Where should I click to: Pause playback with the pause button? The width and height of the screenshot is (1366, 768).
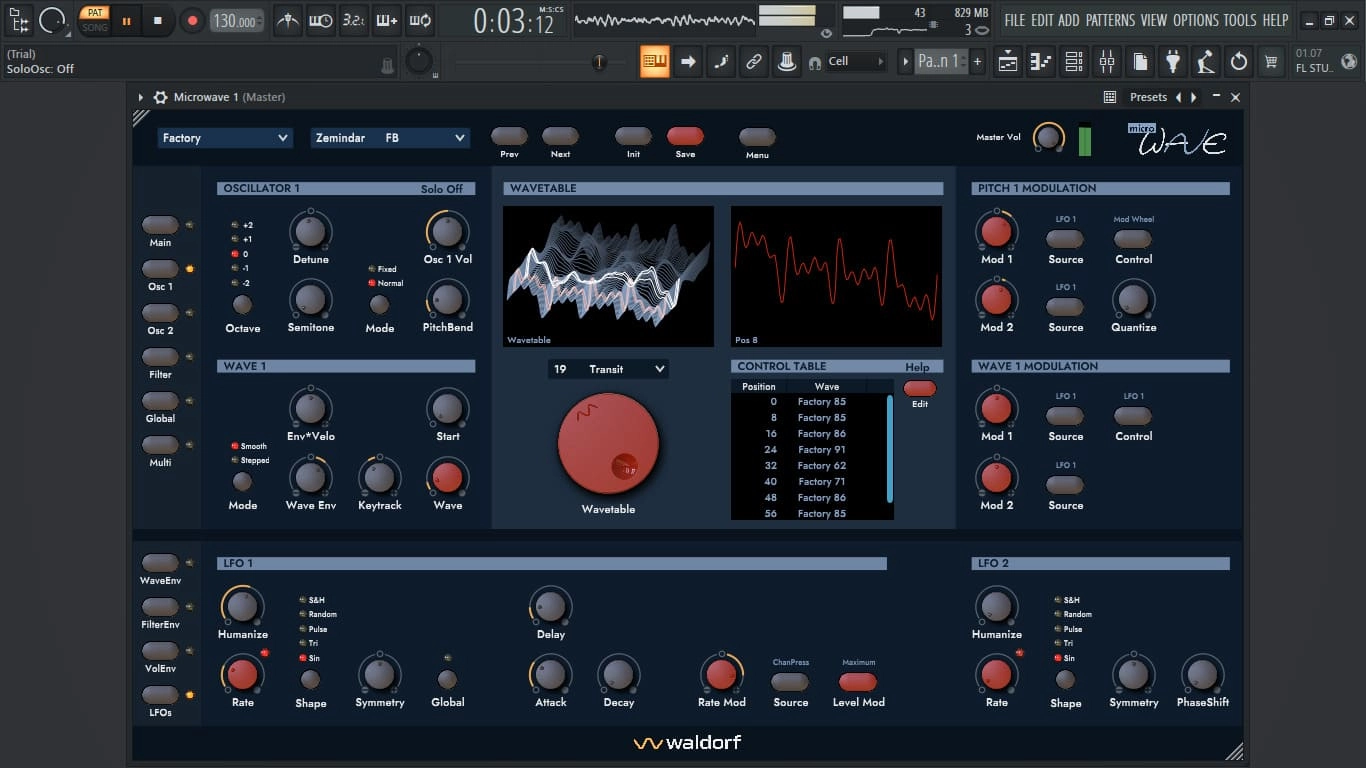[x=126, y=20]
